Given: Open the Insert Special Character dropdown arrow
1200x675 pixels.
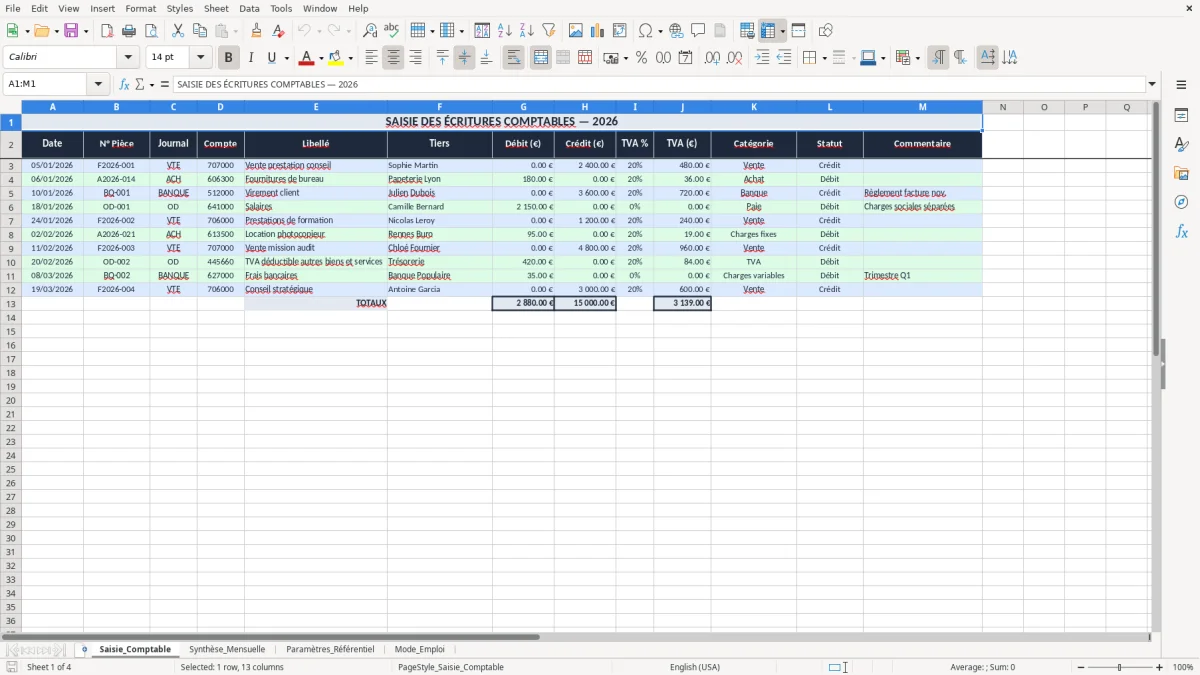Looking at the screenshot, I should click(660, 31).
